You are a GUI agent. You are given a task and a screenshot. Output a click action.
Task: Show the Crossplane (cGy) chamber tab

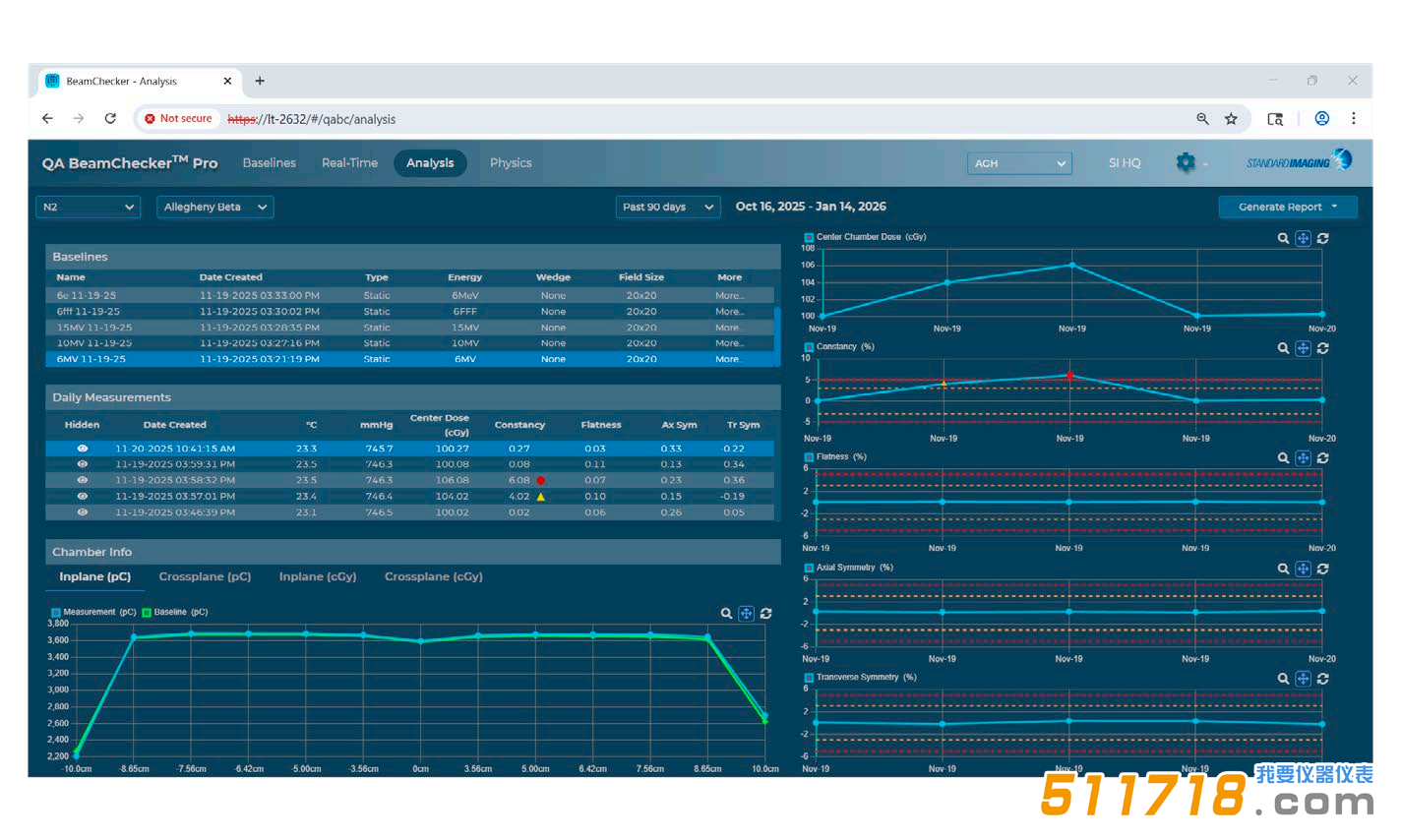[434, 576]
